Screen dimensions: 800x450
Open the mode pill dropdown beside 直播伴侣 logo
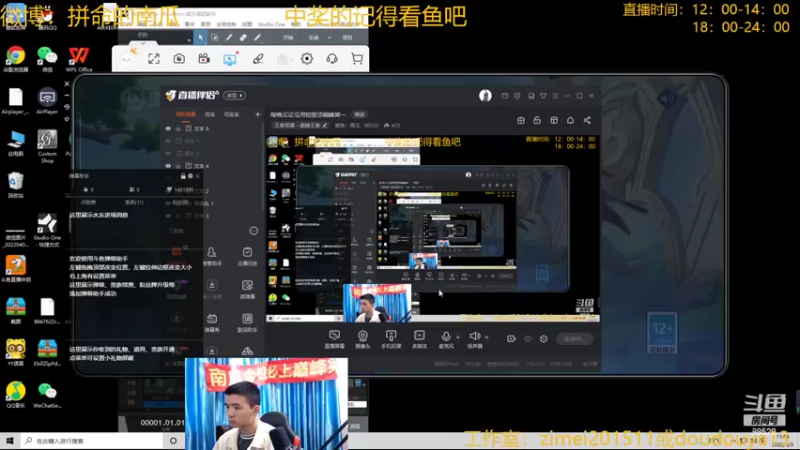point(235,95)
